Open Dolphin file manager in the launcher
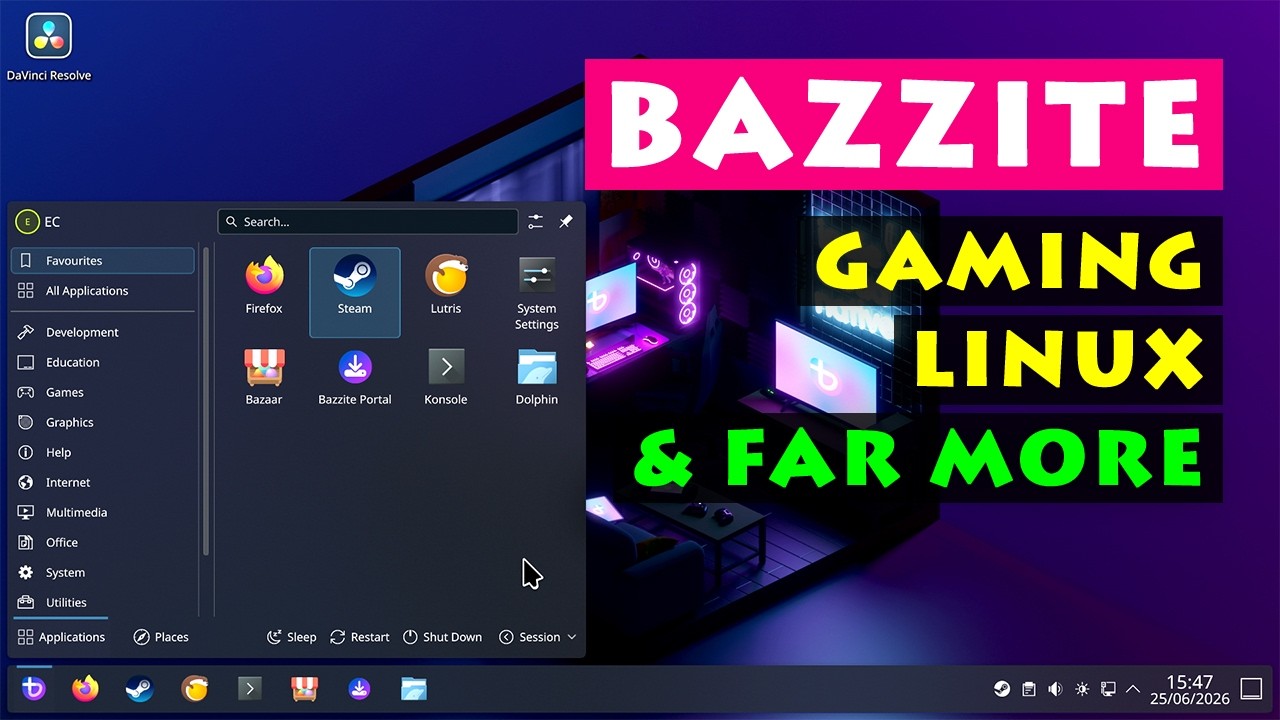The width and height of the screenshot is (1280, 720). [x=537, y=376]
